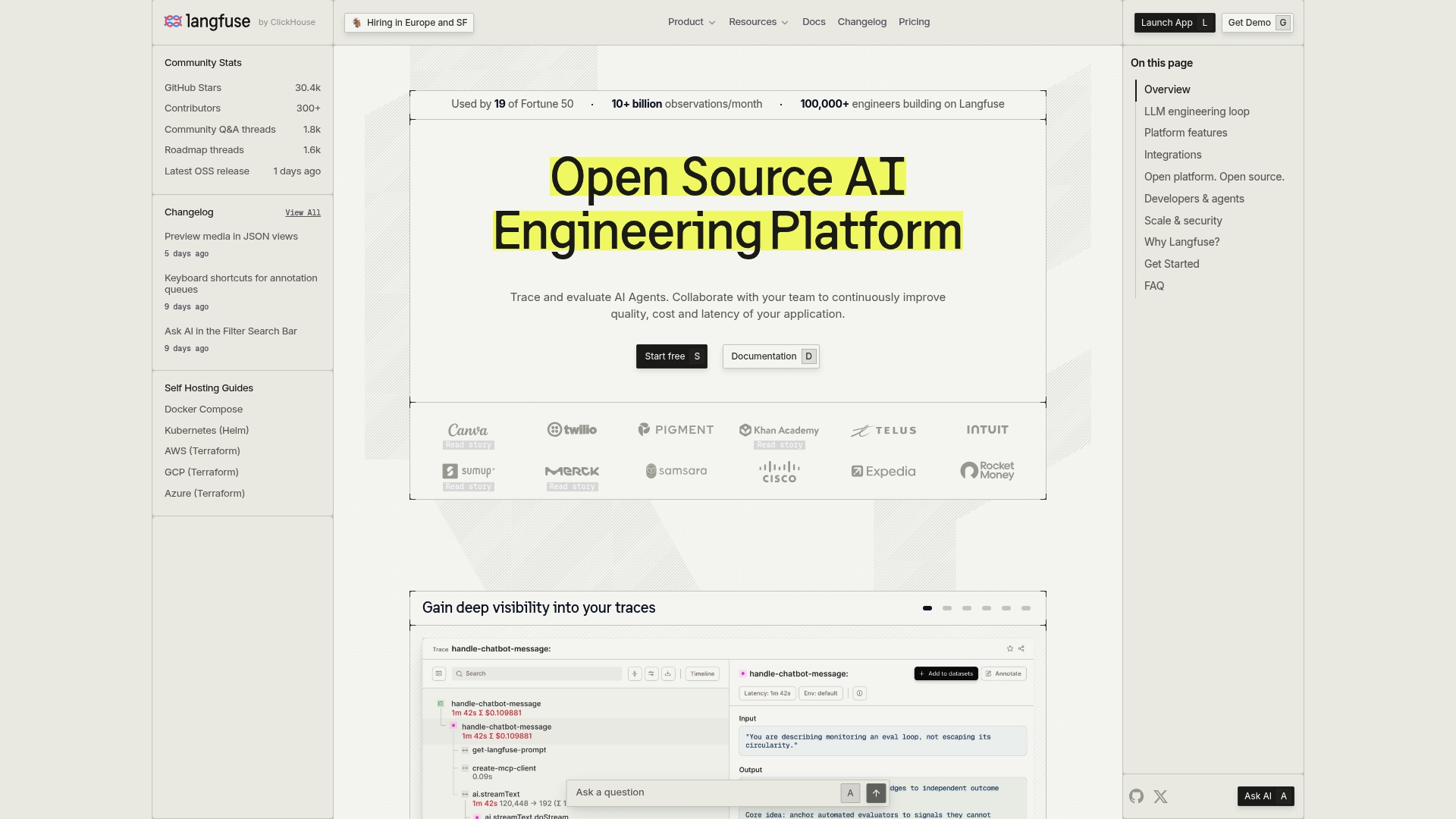Jump to Get Started section

[x=1172, y=264]
